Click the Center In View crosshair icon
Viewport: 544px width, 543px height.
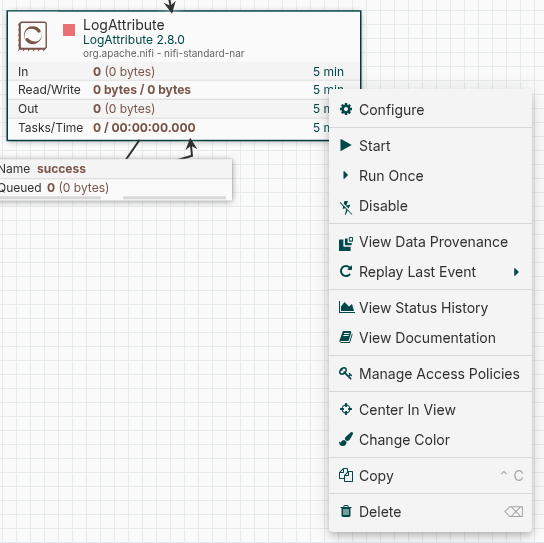[x=346, y=409]
